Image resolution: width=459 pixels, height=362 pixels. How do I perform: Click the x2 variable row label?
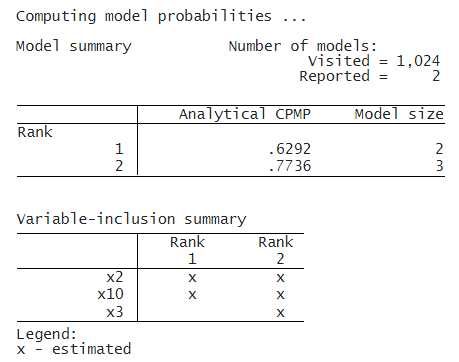click(115, 277)
